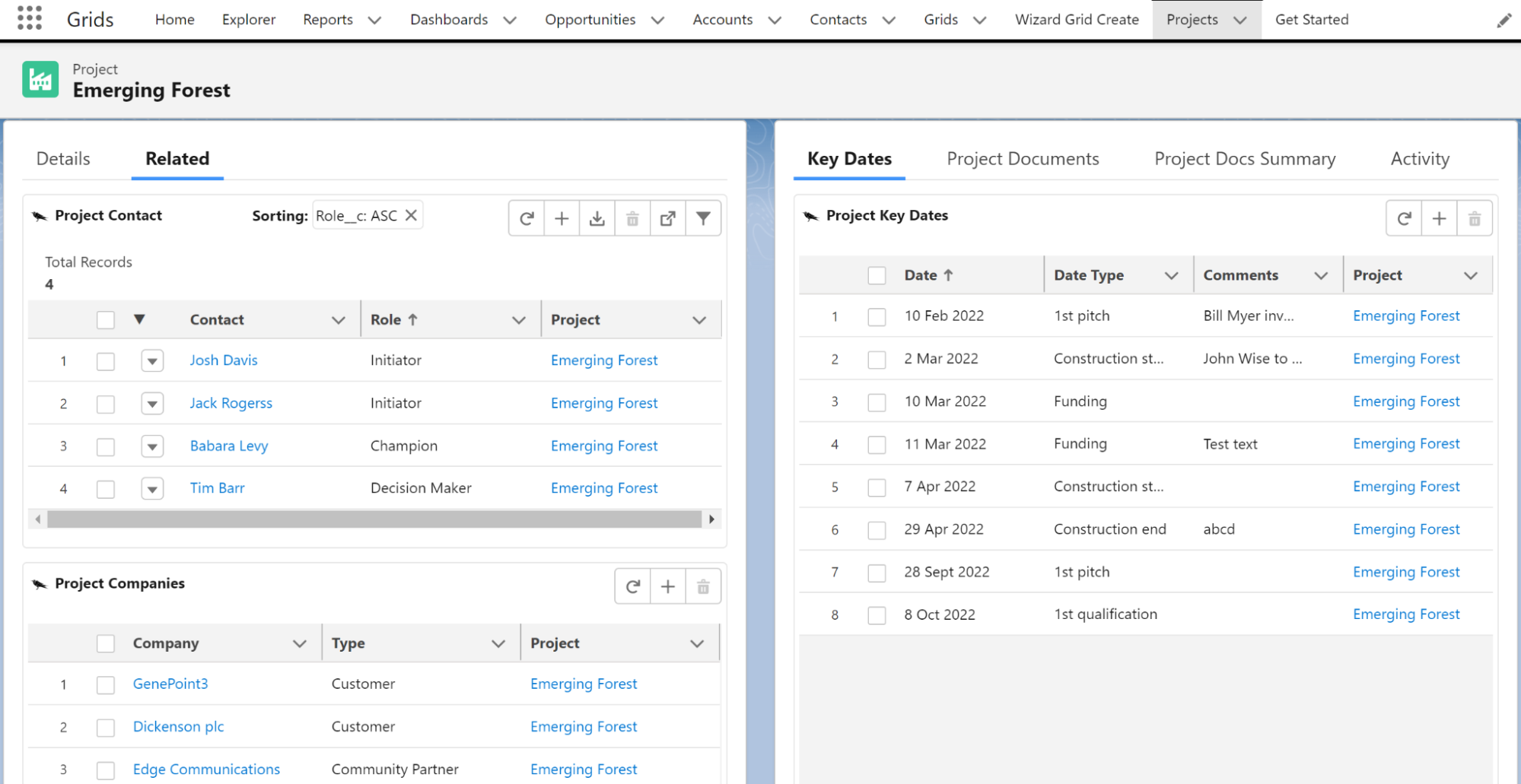Open the Role column menu chevron
The height and width of the screenshot is (784, 1521).
point(519,320)
